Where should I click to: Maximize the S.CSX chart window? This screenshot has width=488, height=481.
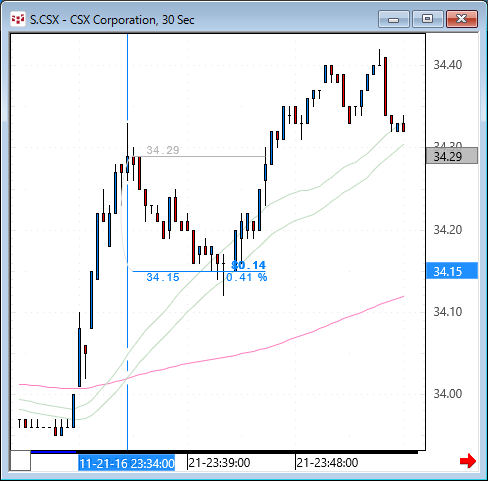(428, 19)
